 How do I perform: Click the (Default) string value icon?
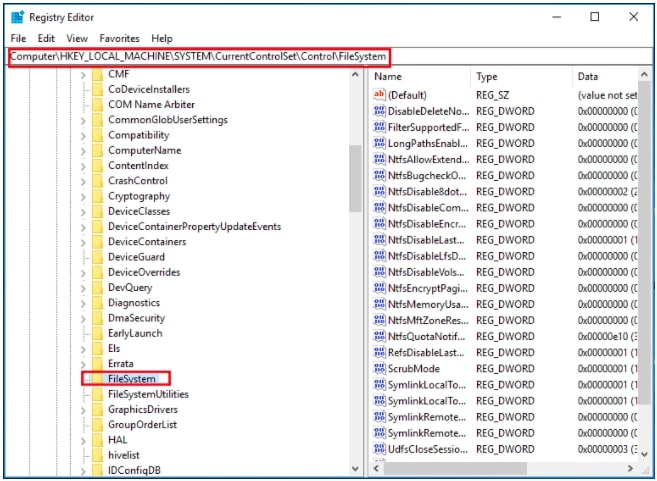point(379,95)
